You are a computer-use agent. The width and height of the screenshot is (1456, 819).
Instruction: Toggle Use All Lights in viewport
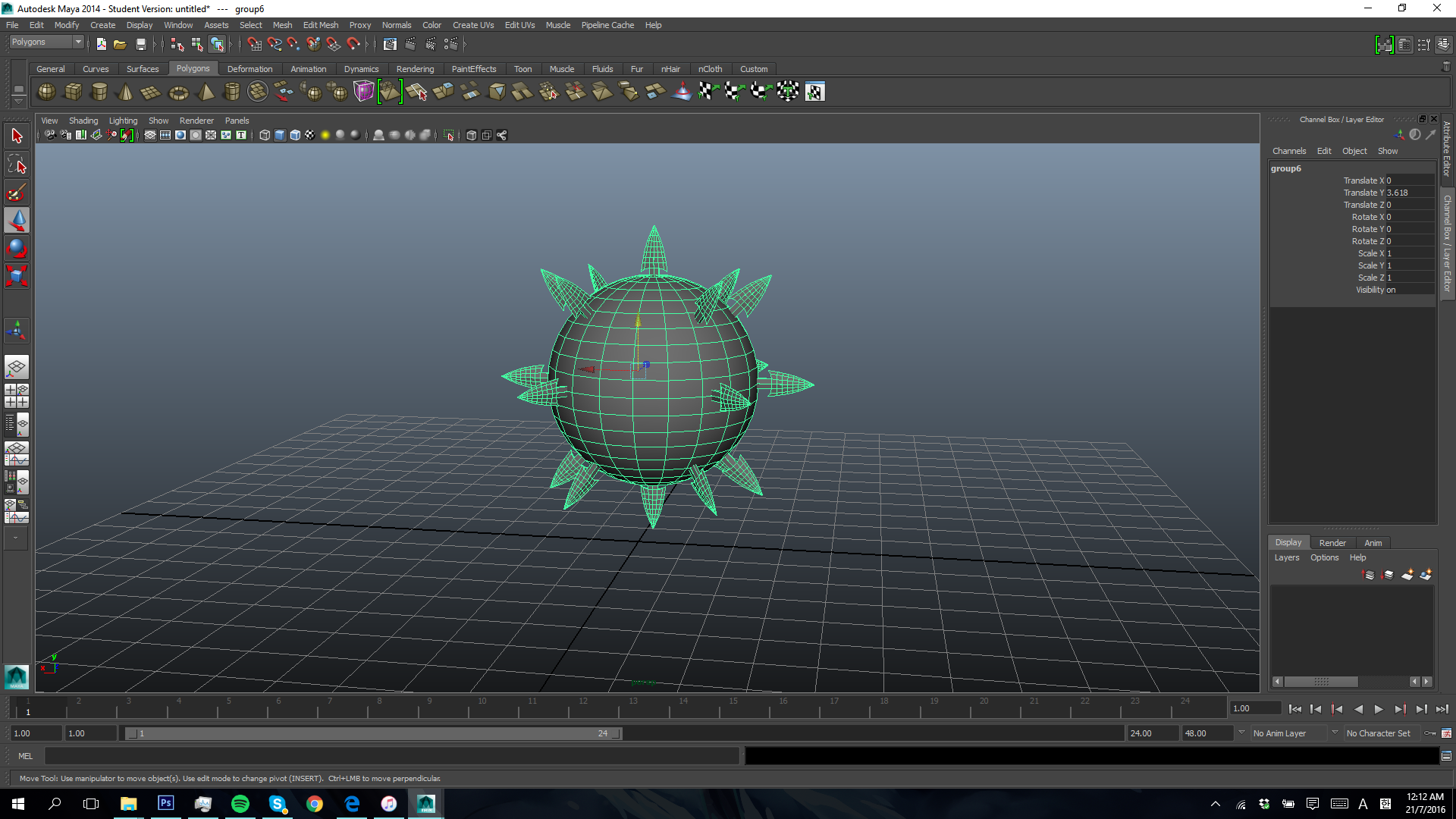coord(325,135)
